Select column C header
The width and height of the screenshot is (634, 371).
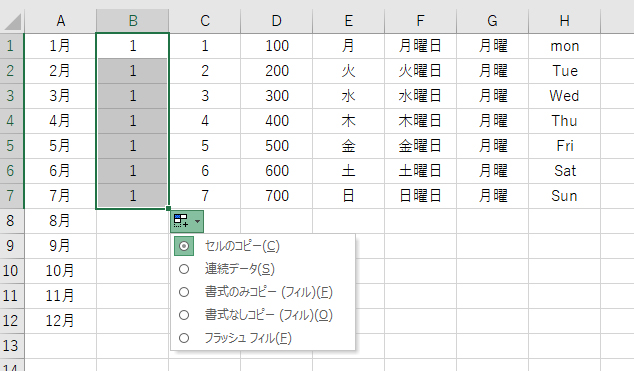click(205, 21)
